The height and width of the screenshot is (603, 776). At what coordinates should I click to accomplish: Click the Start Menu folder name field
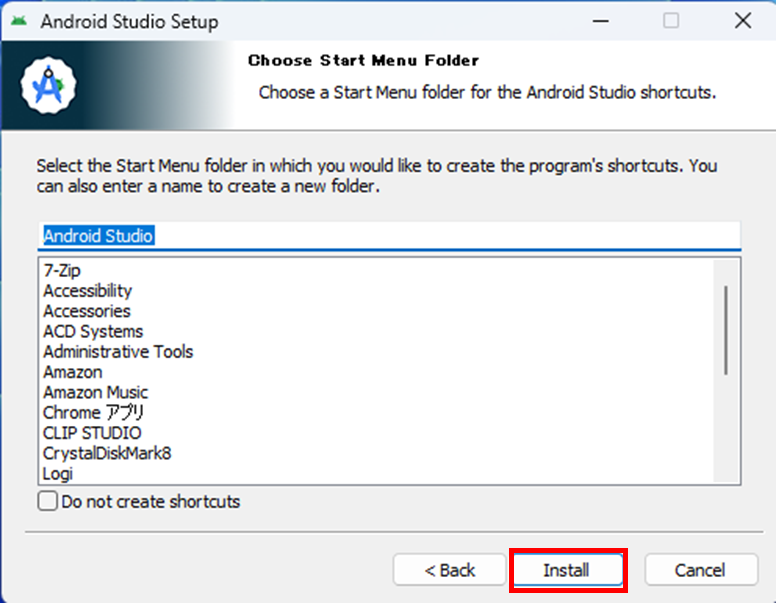coord(388,236)
